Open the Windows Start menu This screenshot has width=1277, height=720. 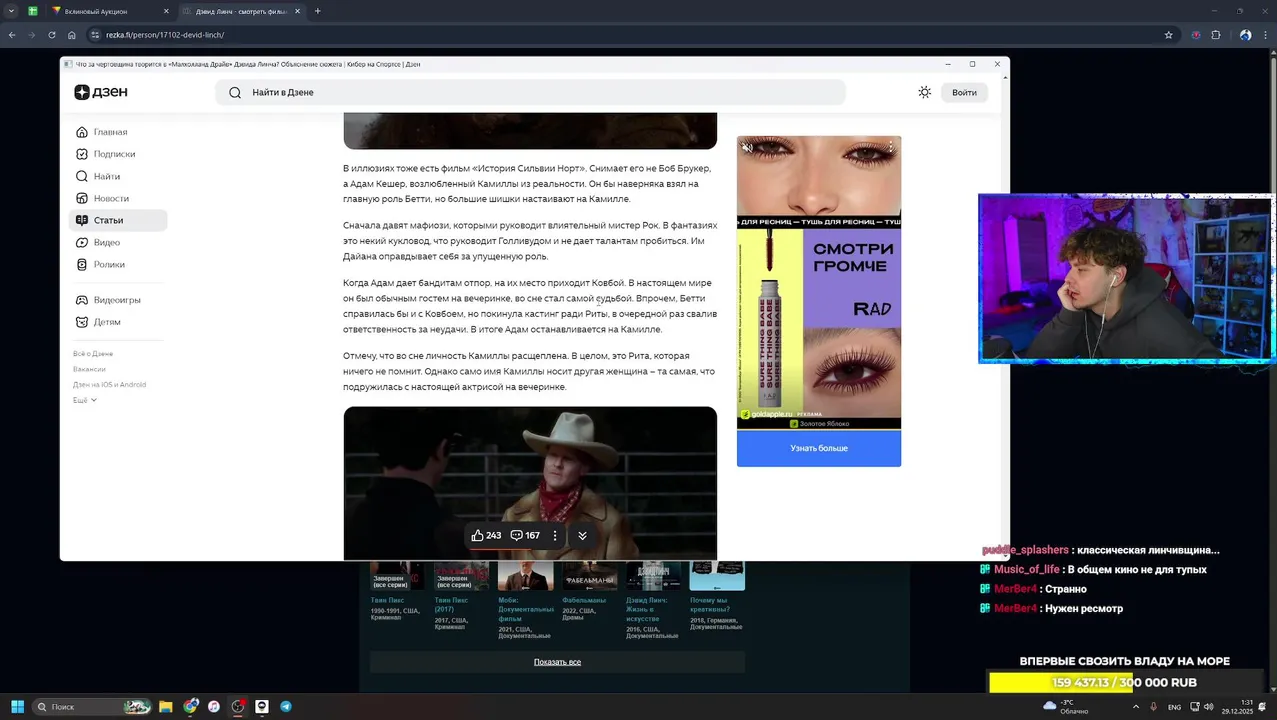pos(17,706)
